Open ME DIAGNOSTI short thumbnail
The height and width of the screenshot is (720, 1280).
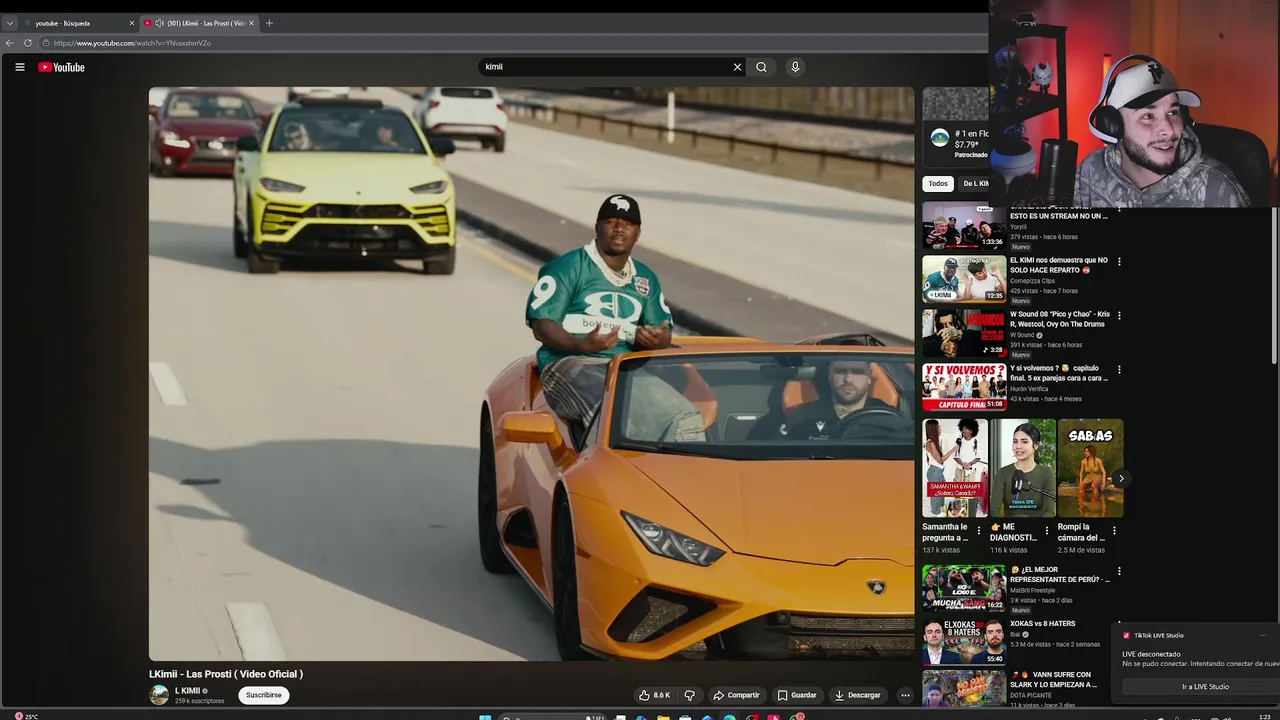click(1023, 468)
